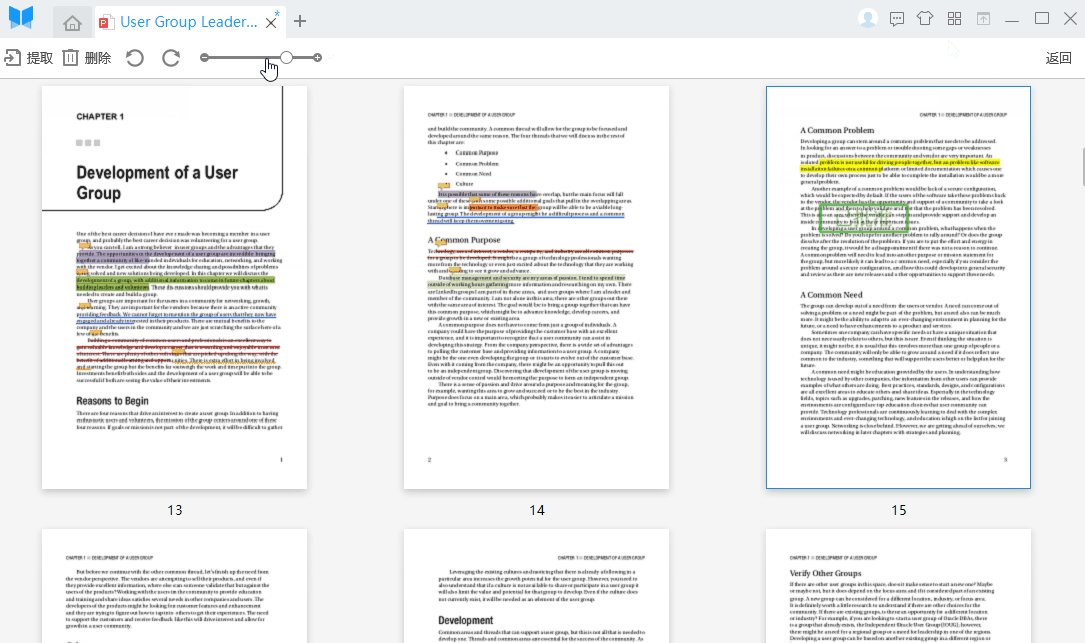This screenshot has height=643, width=1085.
Task: Click the blue book app logo
Action: (21, 17)
